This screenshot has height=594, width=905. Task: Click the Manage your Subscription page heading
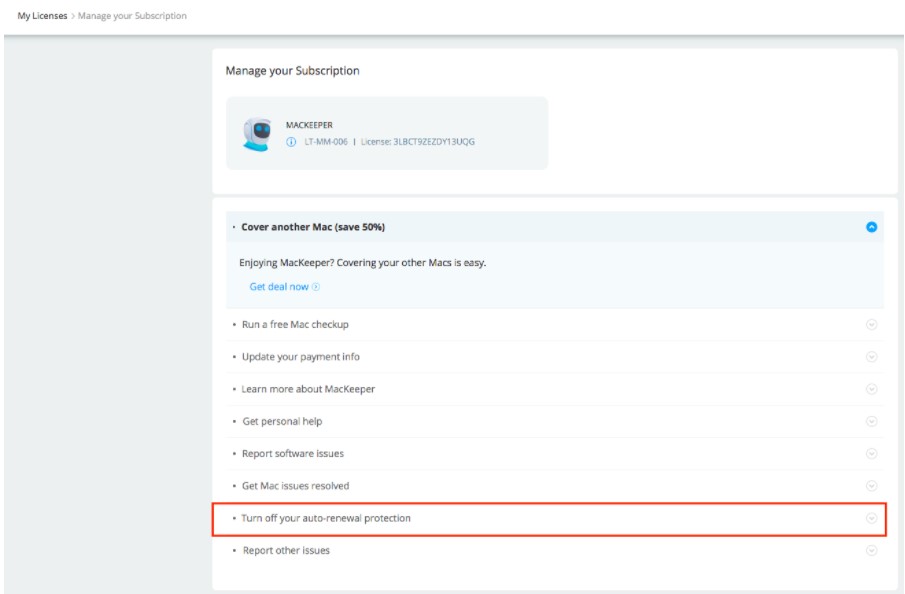(x=293, y=70)
